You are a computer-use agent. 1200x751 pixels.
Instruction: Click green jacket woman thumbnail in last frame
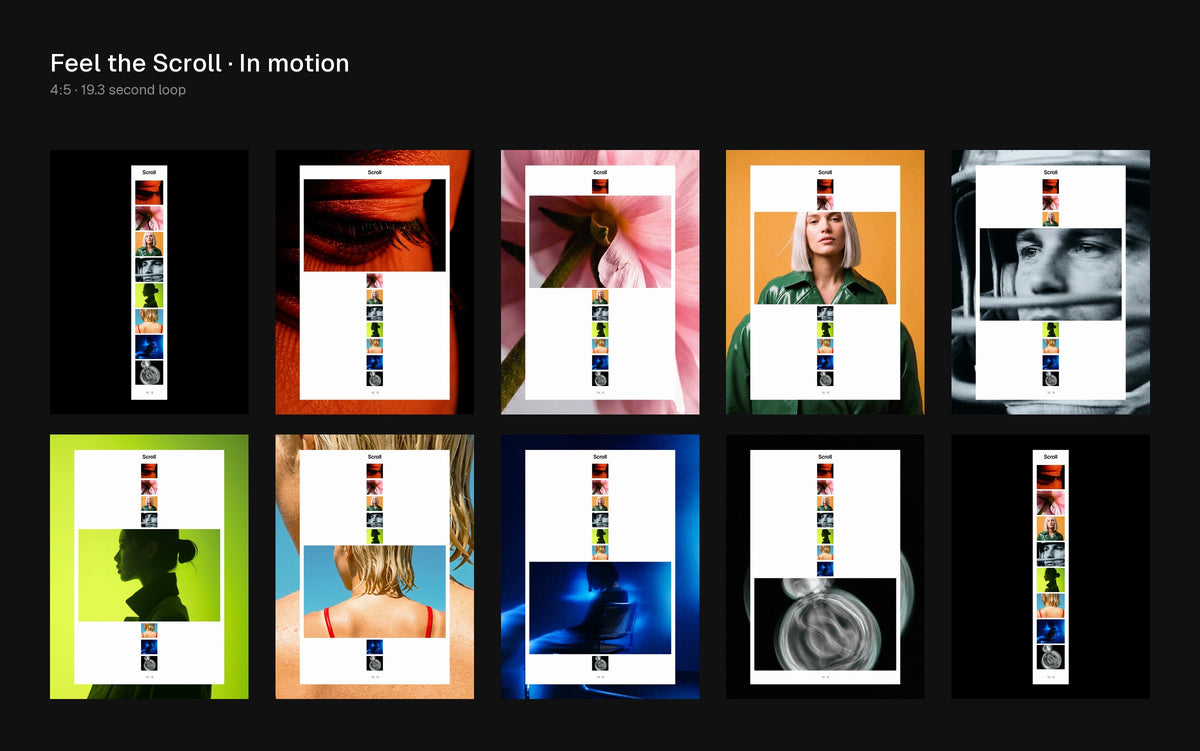coord(1051,528)
